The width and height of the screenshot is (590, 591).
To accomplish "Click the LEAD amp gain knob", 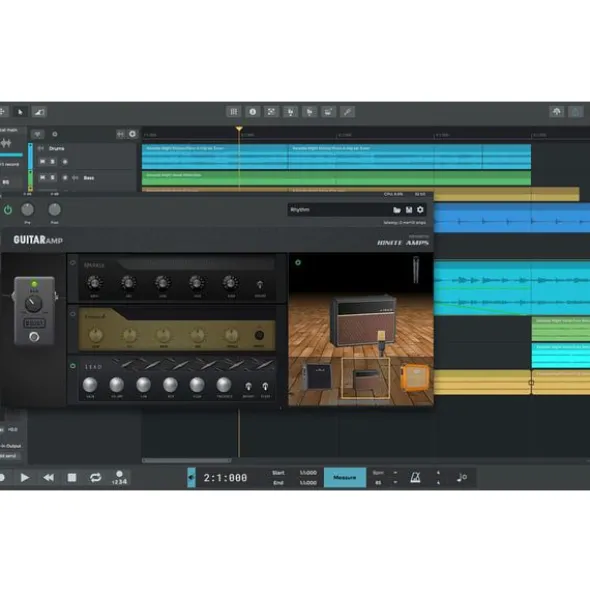I will [x=90, y=384].
